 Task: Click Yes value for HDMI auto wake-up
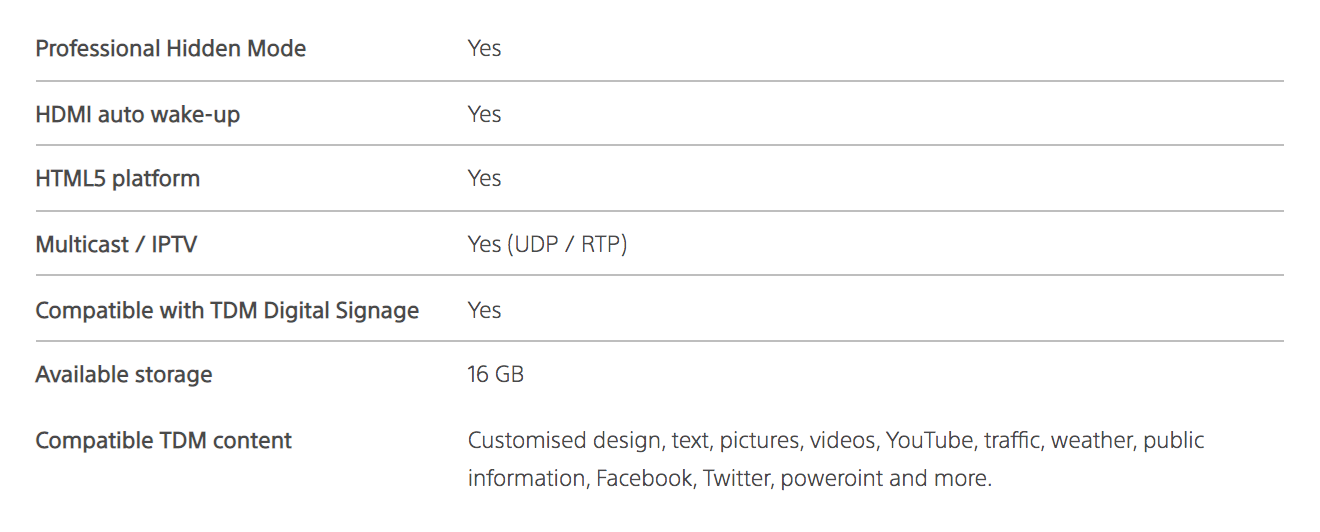click(484, 115)
